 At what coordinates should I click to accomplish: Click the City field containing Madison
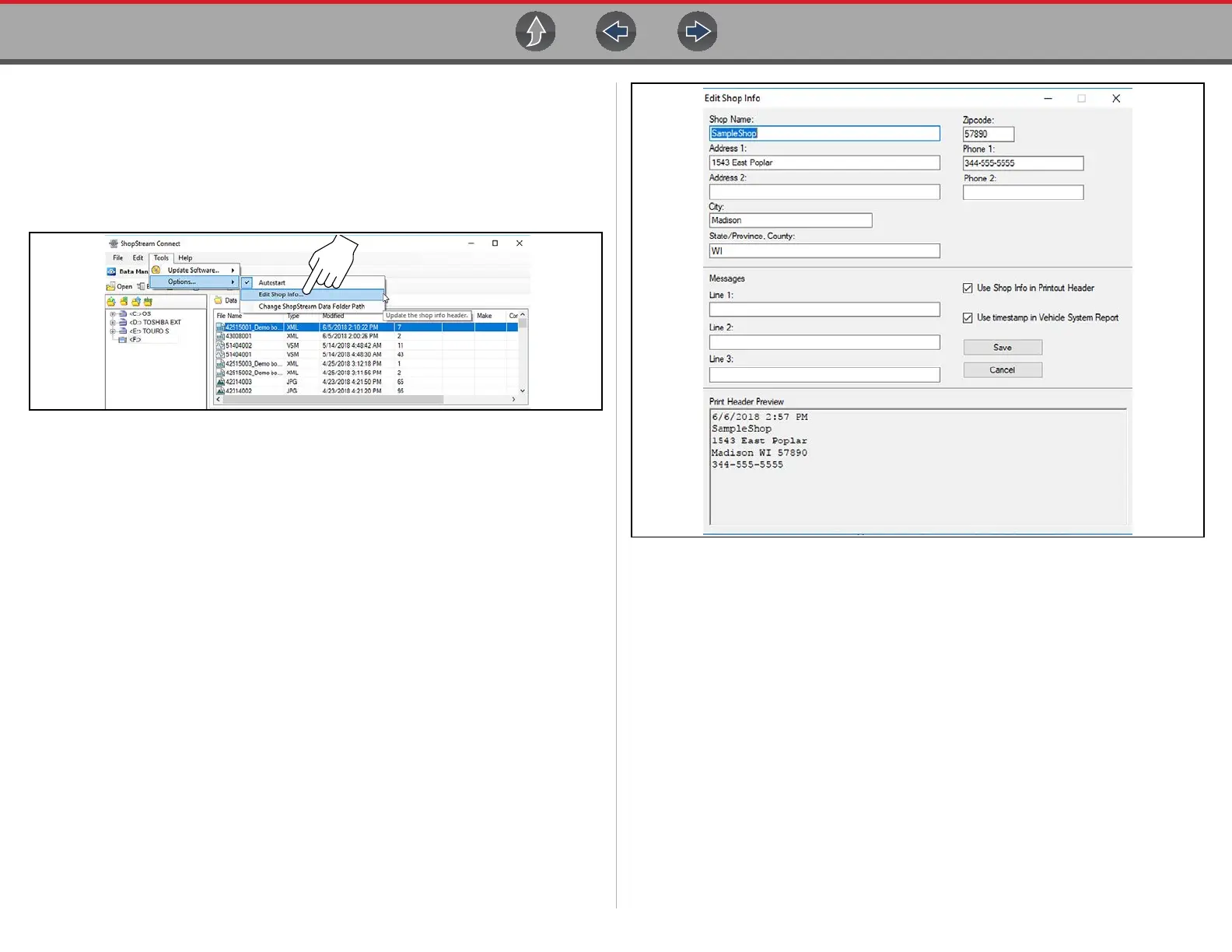[790, 221]
